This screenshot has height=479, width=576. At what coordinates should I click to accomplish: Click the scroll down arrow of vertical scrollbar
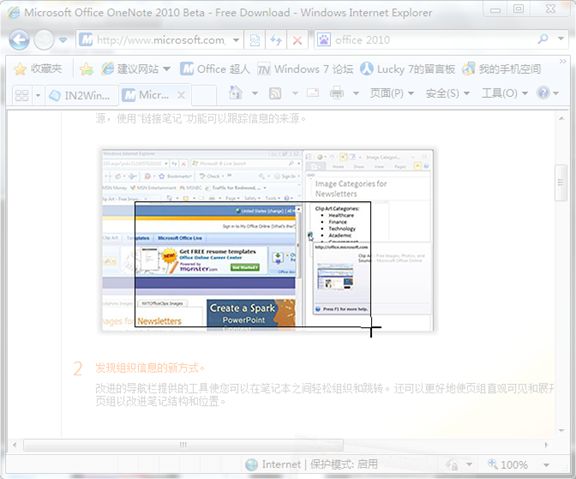(561, 431)
